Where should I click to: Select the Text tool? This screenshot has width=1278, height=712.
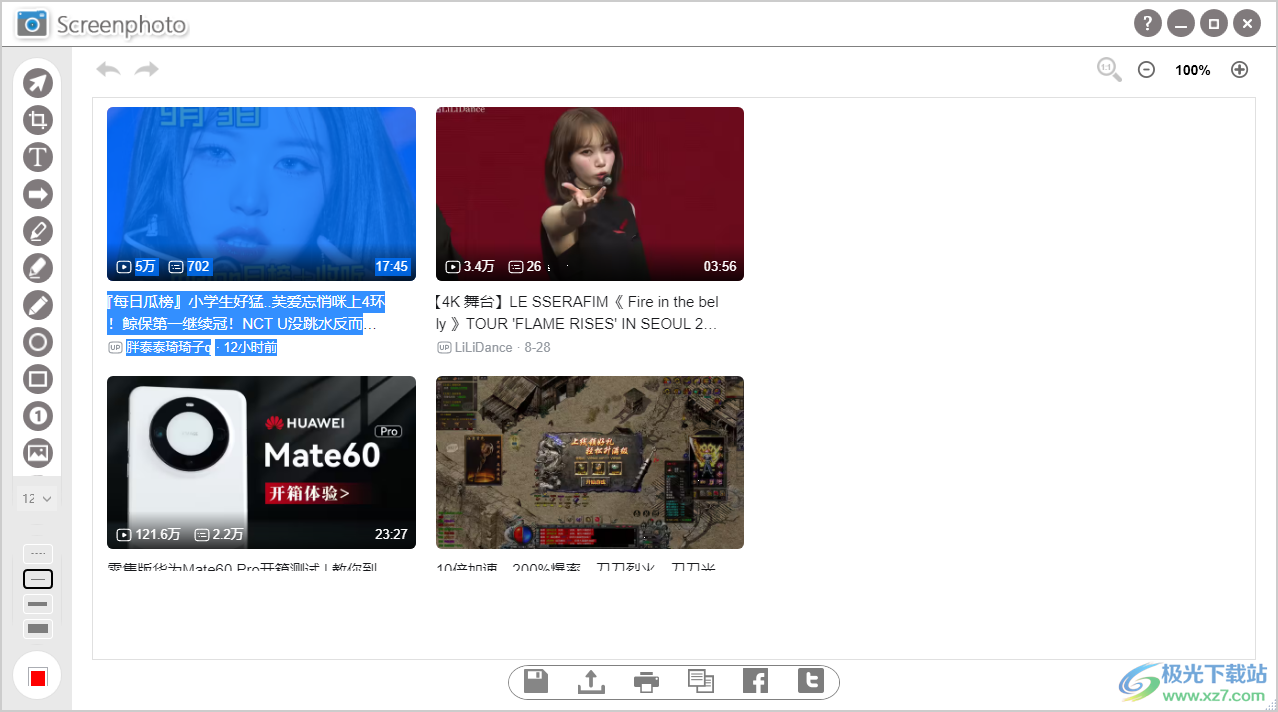click(38, 158)
